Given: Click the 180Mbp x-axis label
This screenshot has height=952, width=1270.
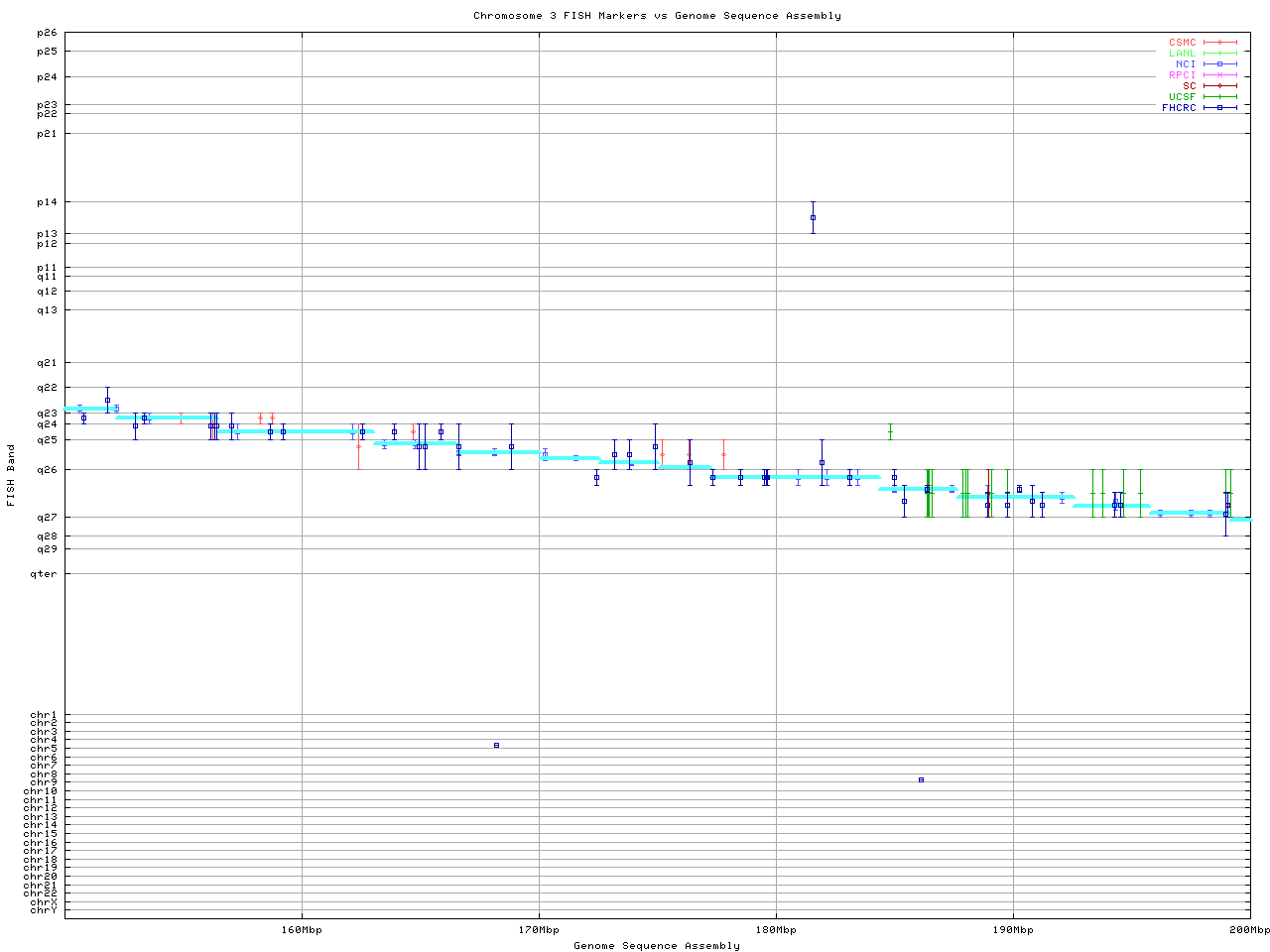Looking at the screenshot, I should click(x=776, y=930).
